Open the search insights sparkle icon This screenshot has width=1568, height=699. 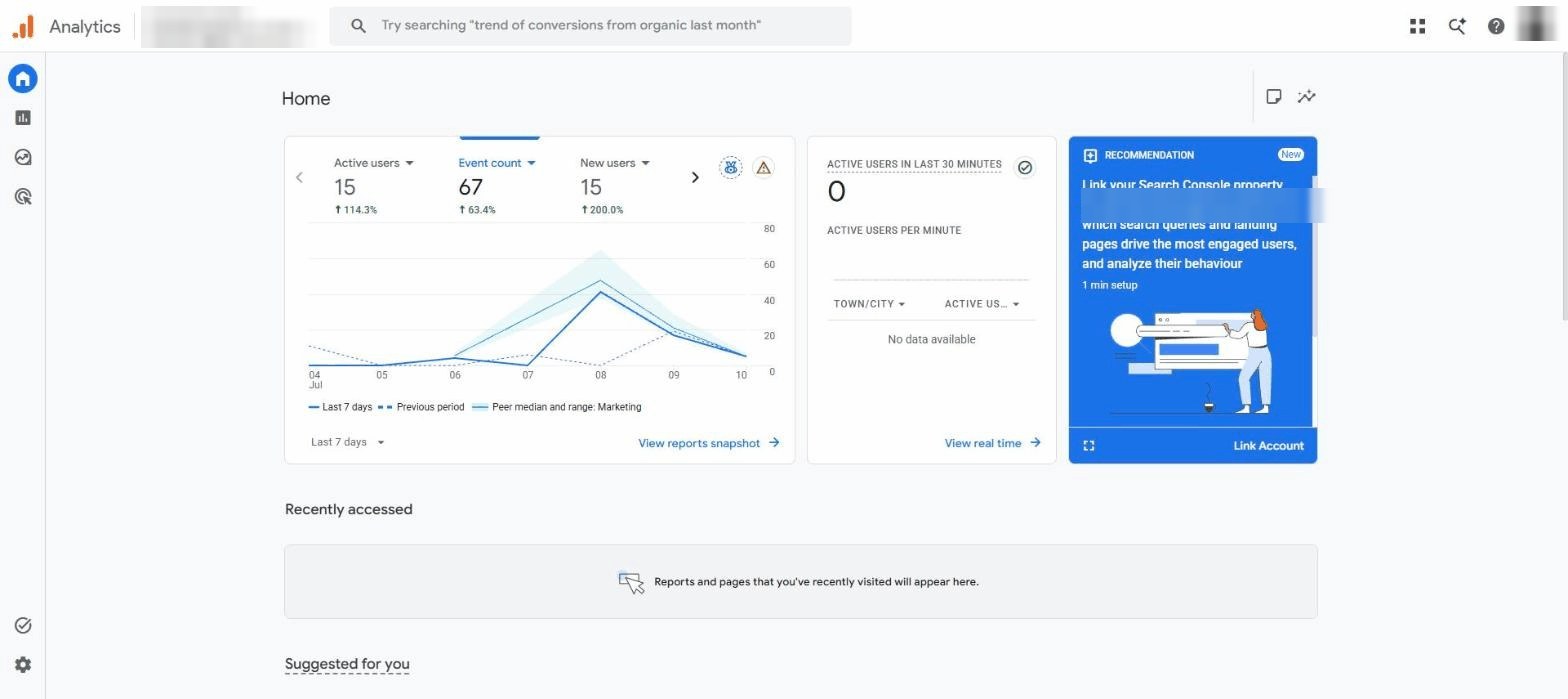(x=1457, y=27)
